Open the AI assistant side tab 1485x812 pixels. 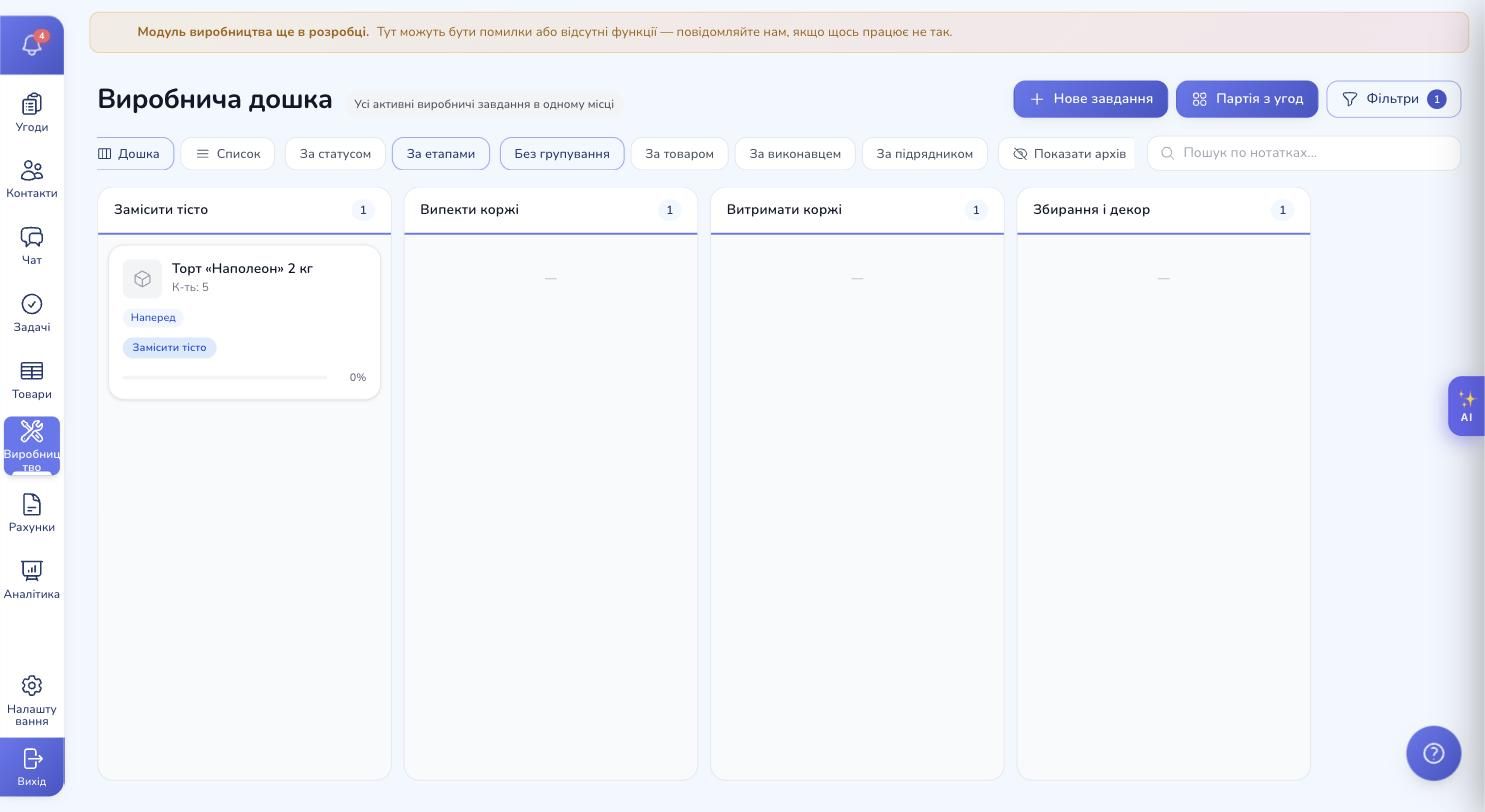click(x=1466, y=406)
